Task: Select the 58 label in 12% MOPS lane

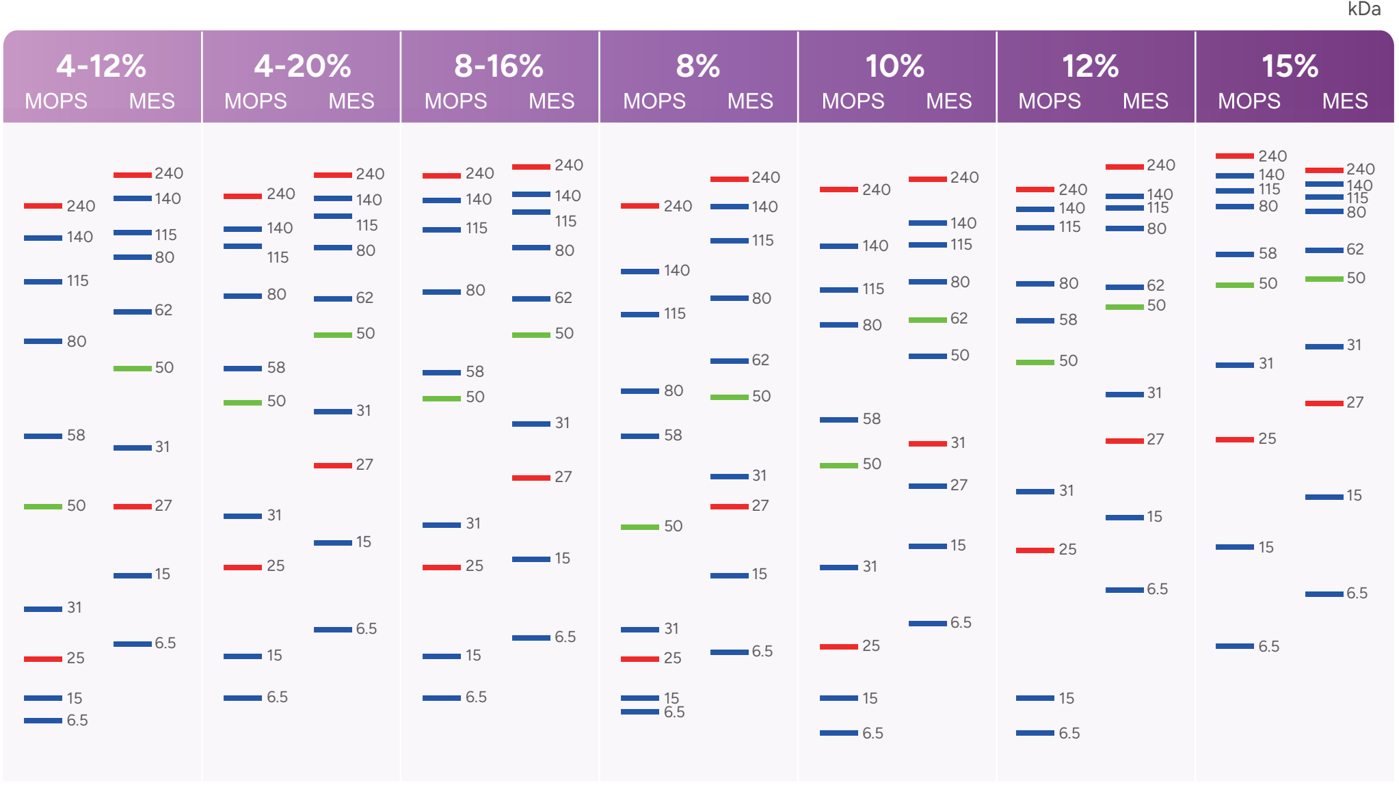Action: [1068, 321]
